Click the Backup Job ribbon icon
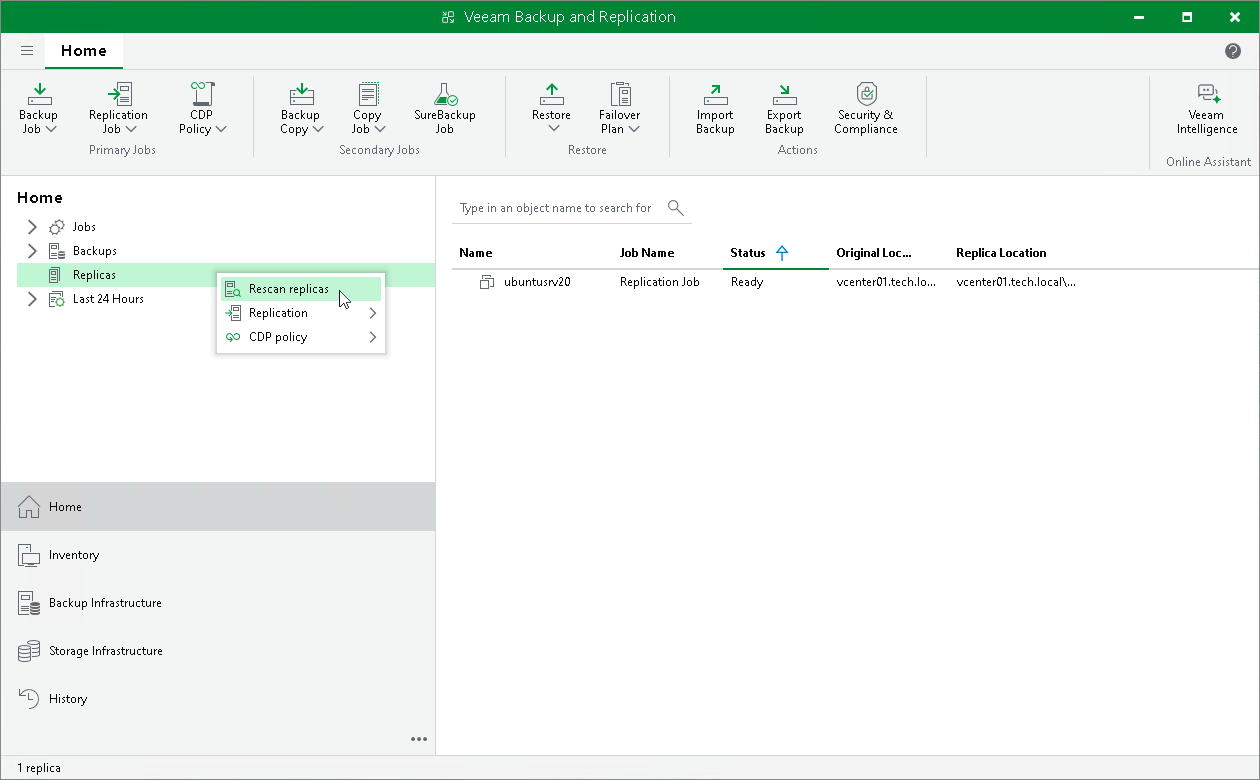Screen dimensions: 1260x780 (x=39, y=94)
